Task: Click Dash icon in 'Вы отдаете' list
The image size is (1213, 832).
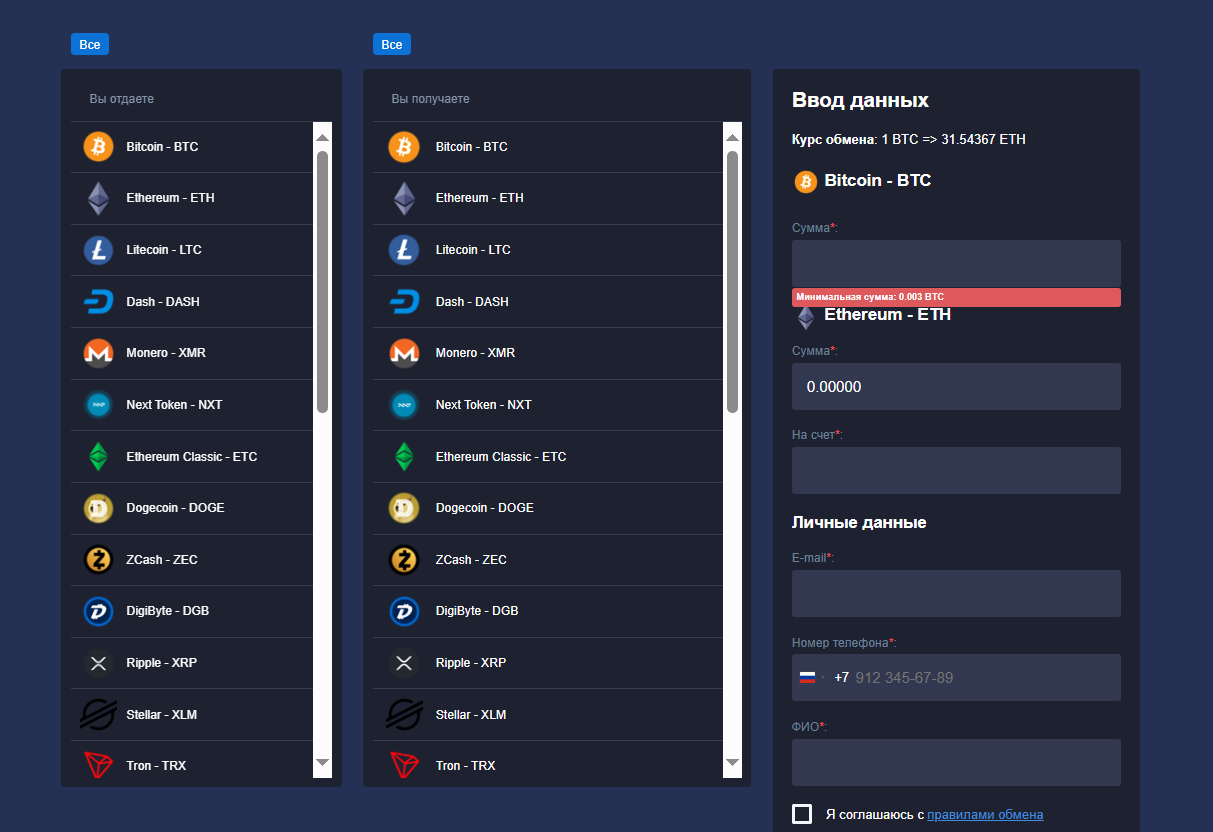Action: [x=98, y=302]
